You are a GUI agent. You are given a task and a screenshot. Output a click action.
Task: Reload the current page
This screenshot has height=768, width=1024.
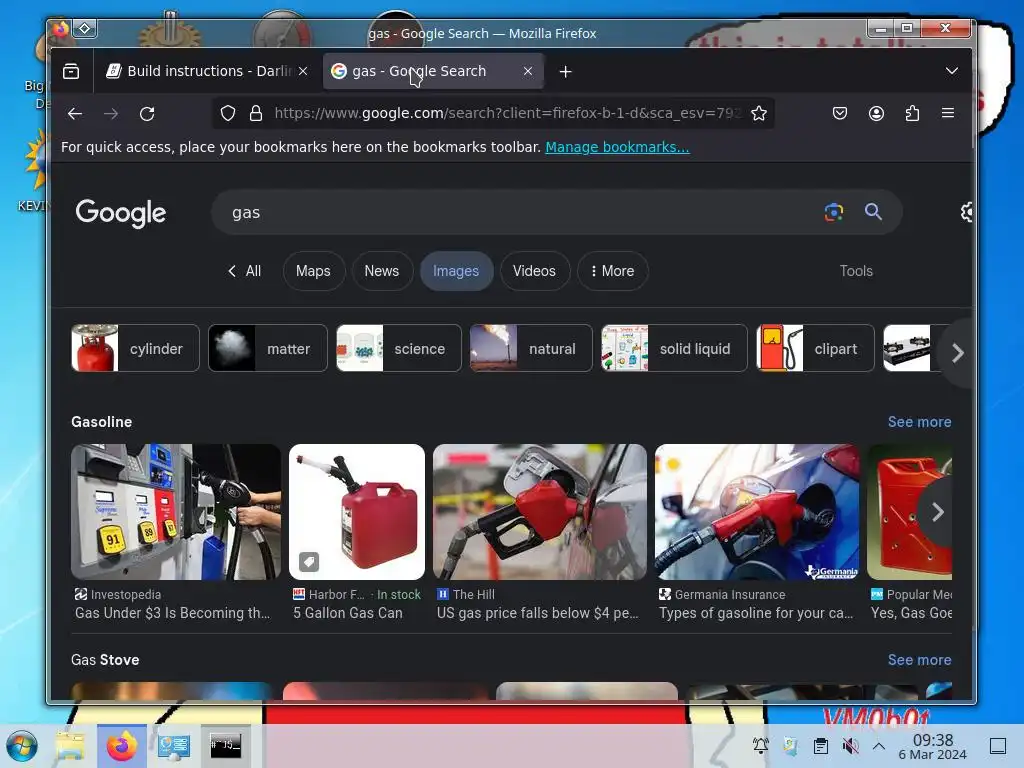tap(147, 114)
